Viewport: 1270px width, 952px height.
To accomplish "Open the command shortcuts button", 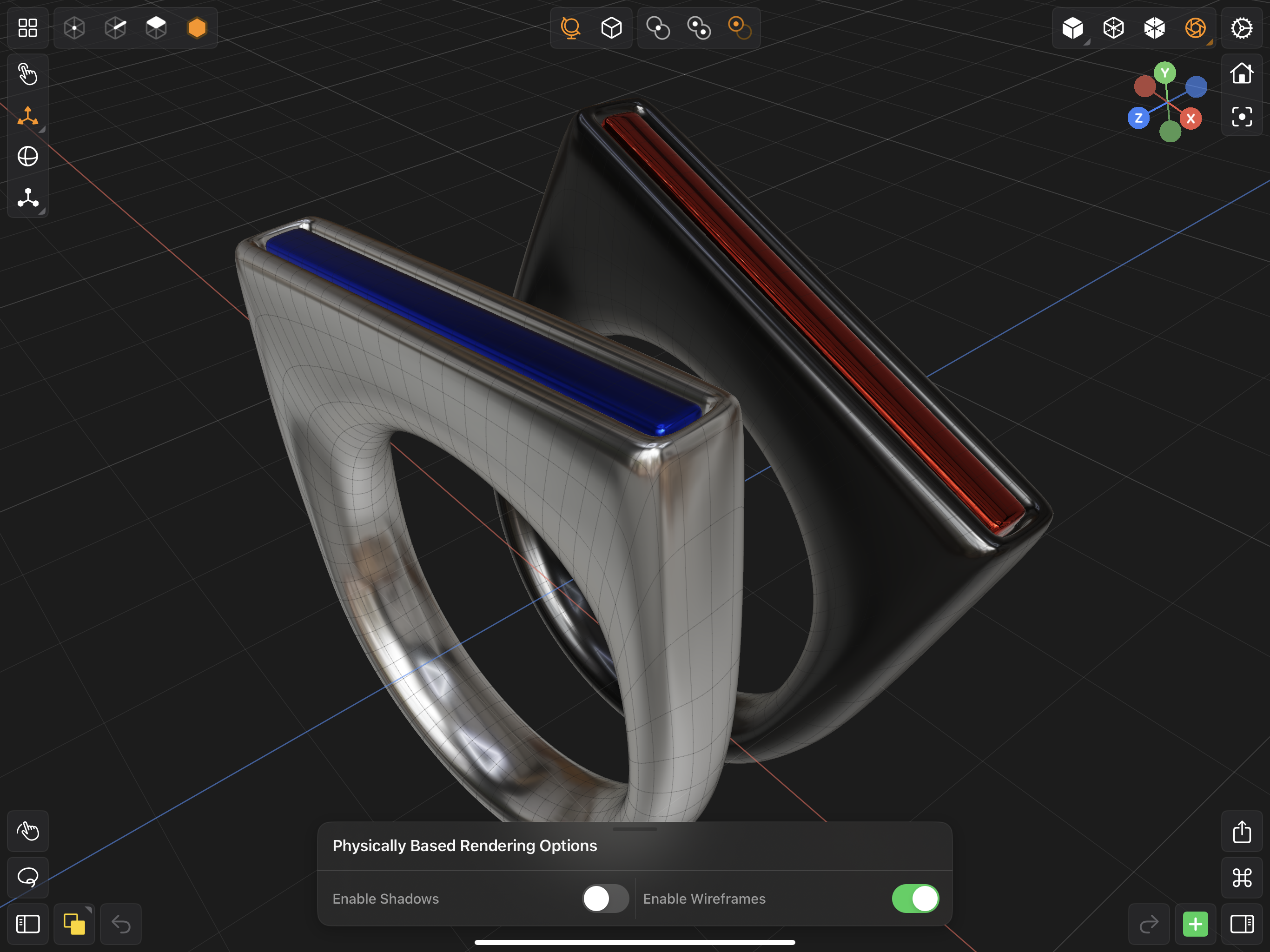I will 1242,877.
